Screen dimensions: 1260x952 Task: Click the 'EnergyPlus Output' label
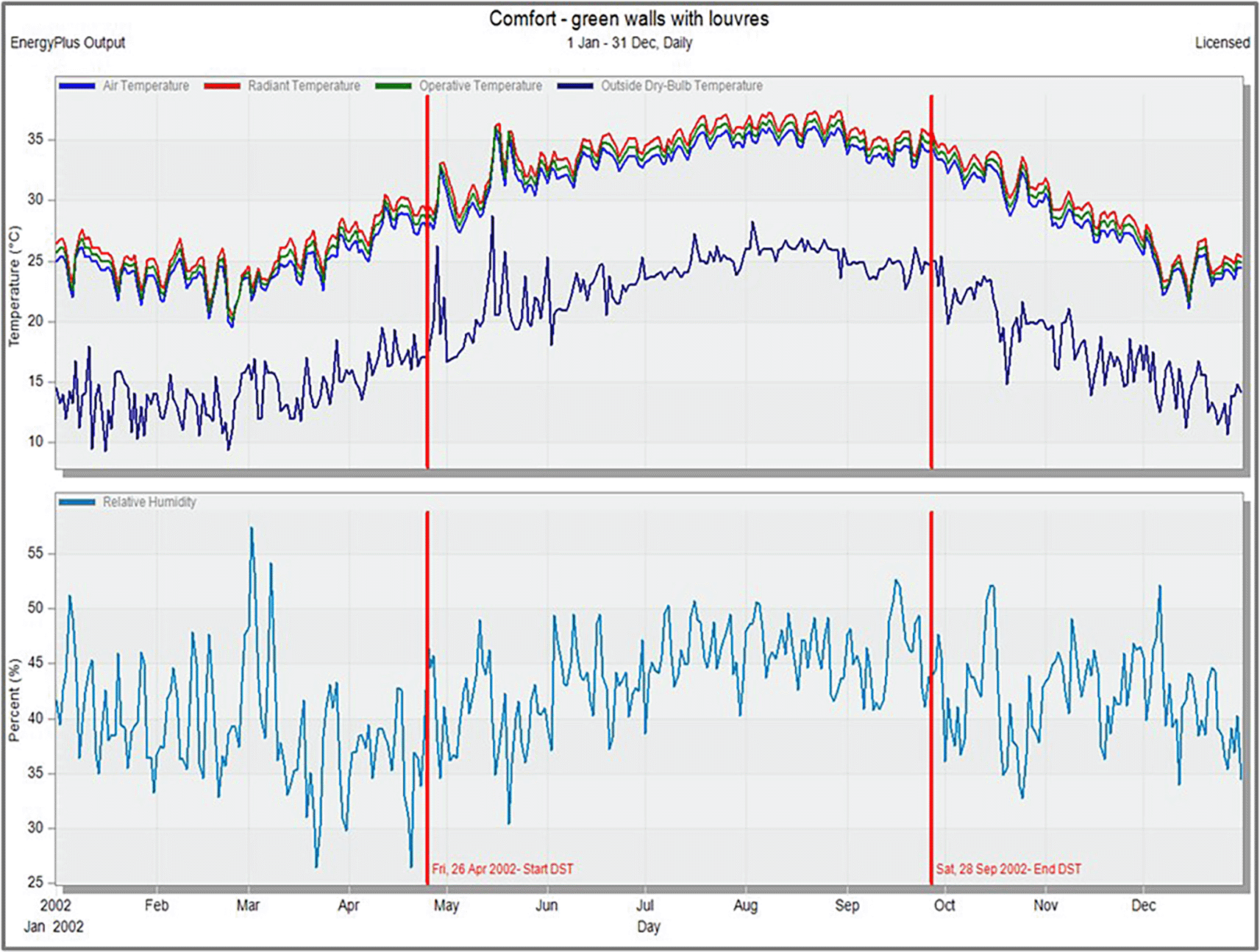68,43
